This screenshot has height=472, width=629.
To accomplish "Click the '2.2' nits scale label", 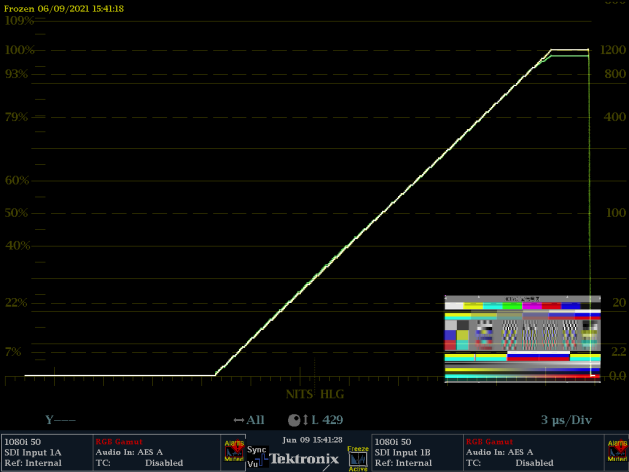I will pos(619,352).
